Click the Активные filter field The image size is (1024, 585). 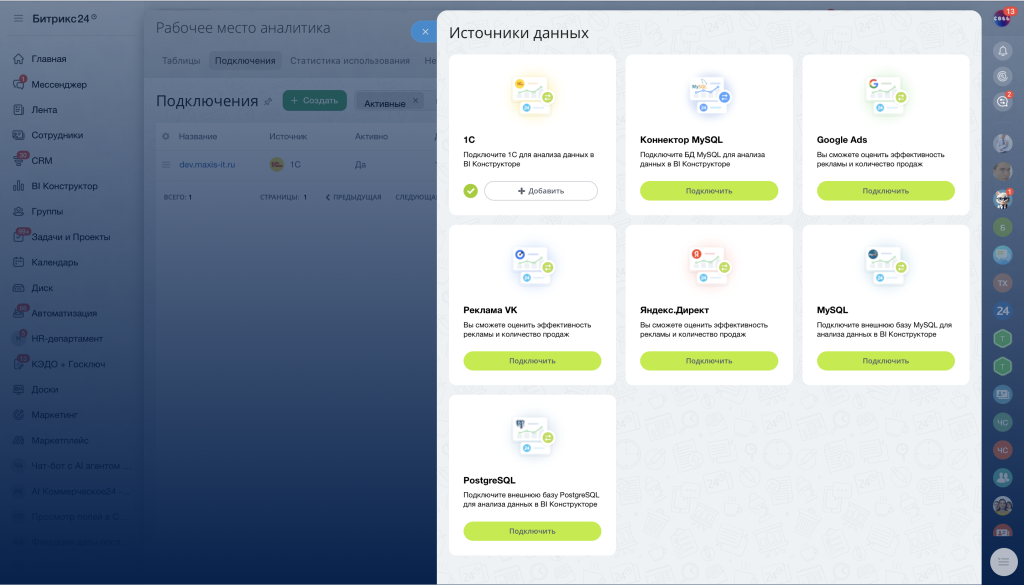389,101
